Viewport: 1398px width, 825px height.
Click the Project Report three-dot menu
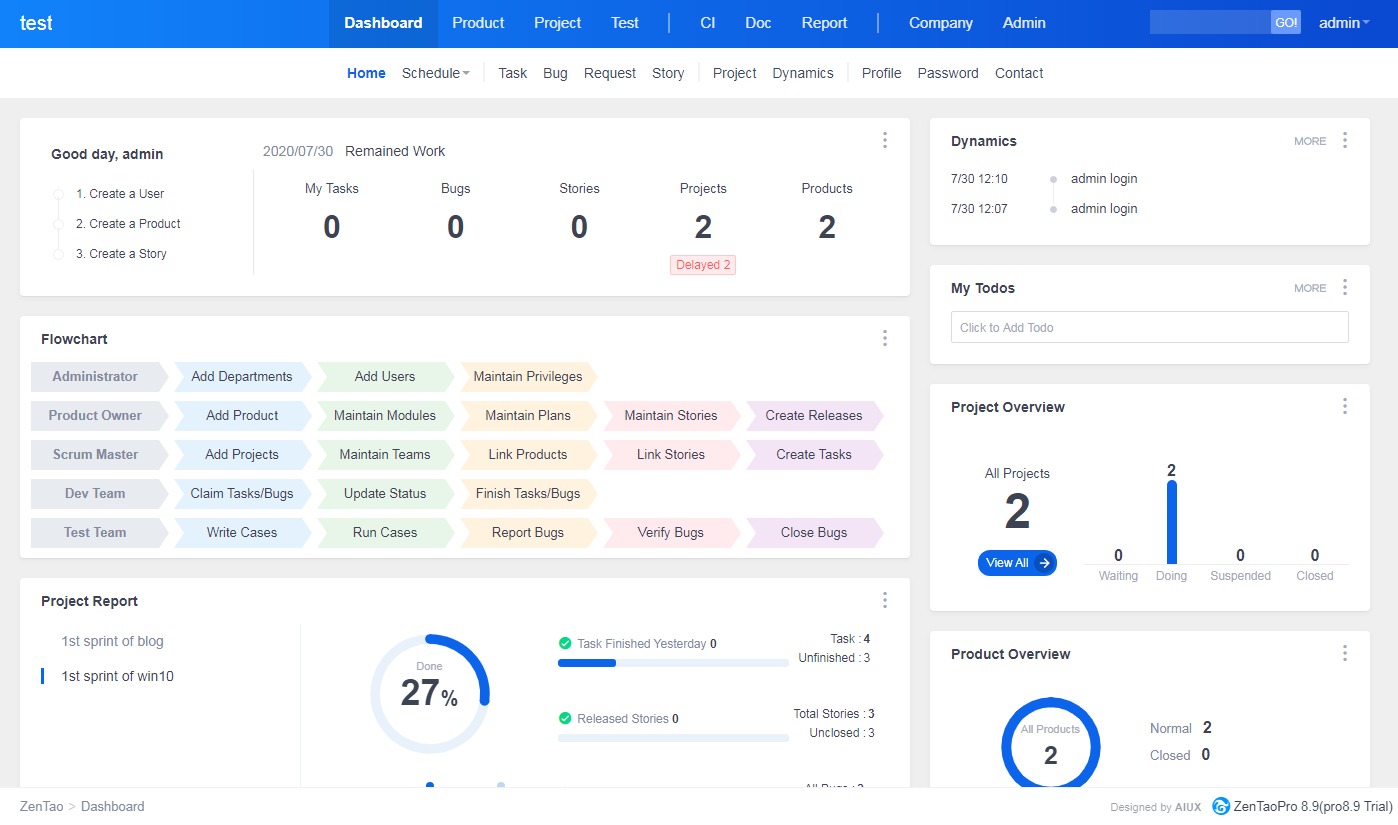[885, 600]
